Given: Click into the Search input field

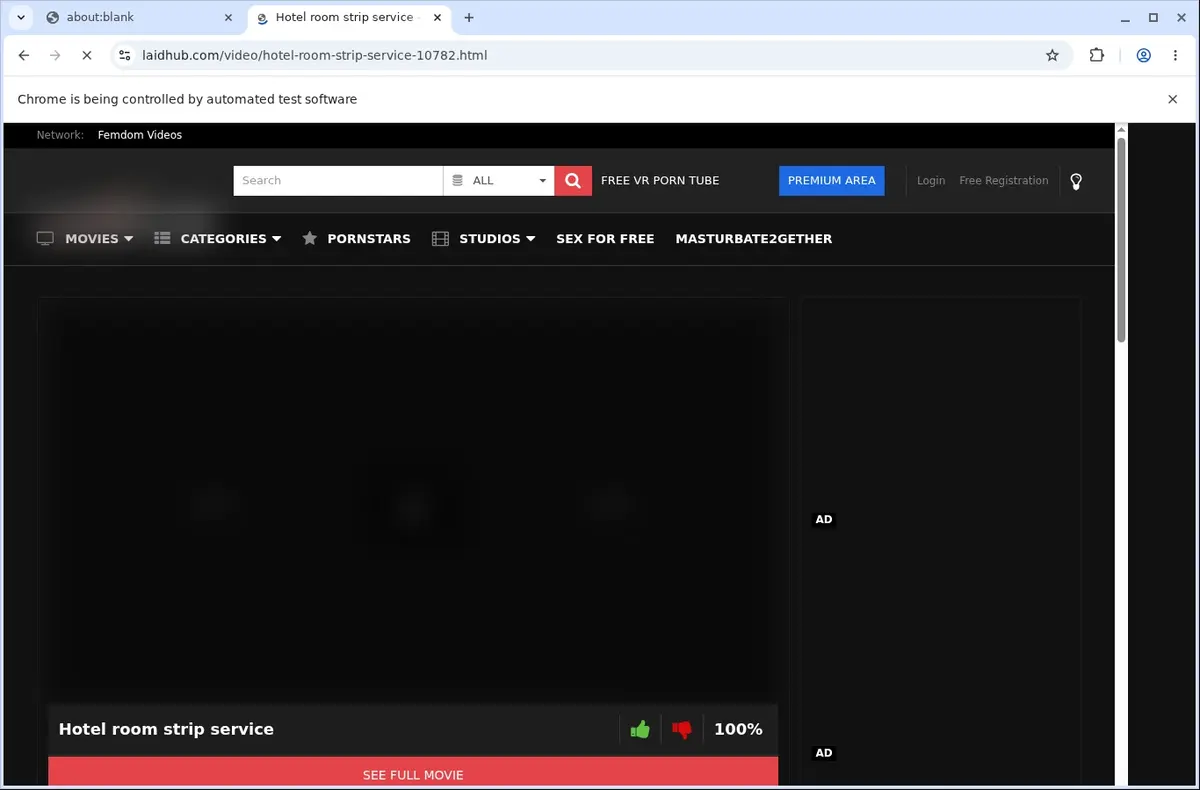Looking at the screenshot, I should click(x=338, y=181).
